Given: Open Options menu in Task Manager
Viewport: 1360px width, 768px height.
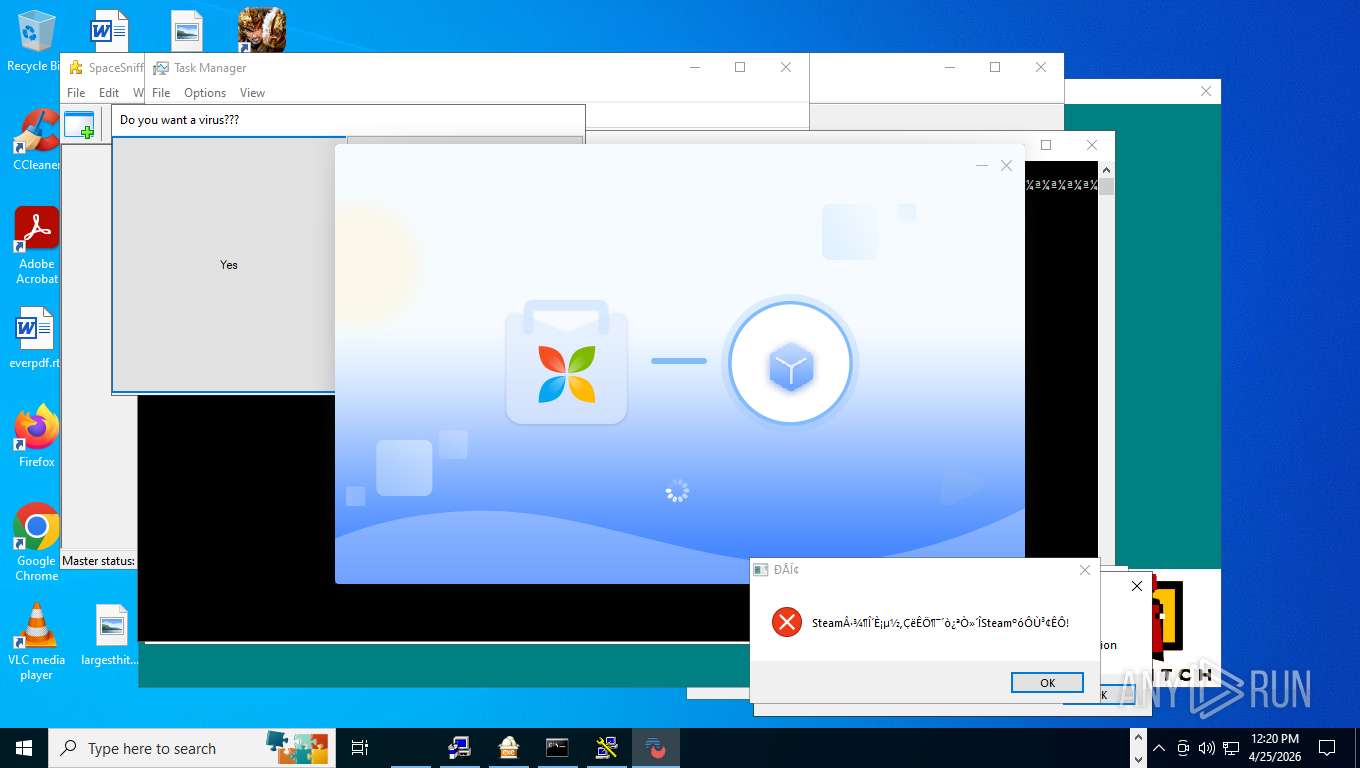Looking at the screenshot, I should coord(205,93).
